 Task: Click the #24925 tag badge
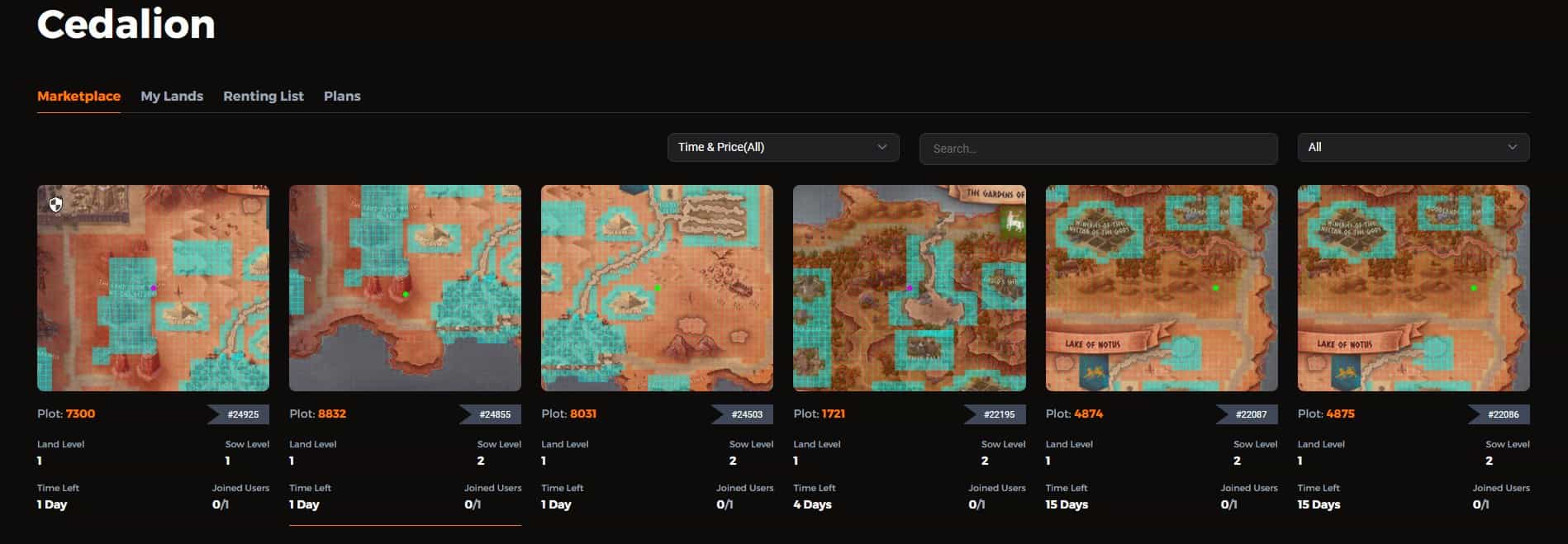pos(239,414)
